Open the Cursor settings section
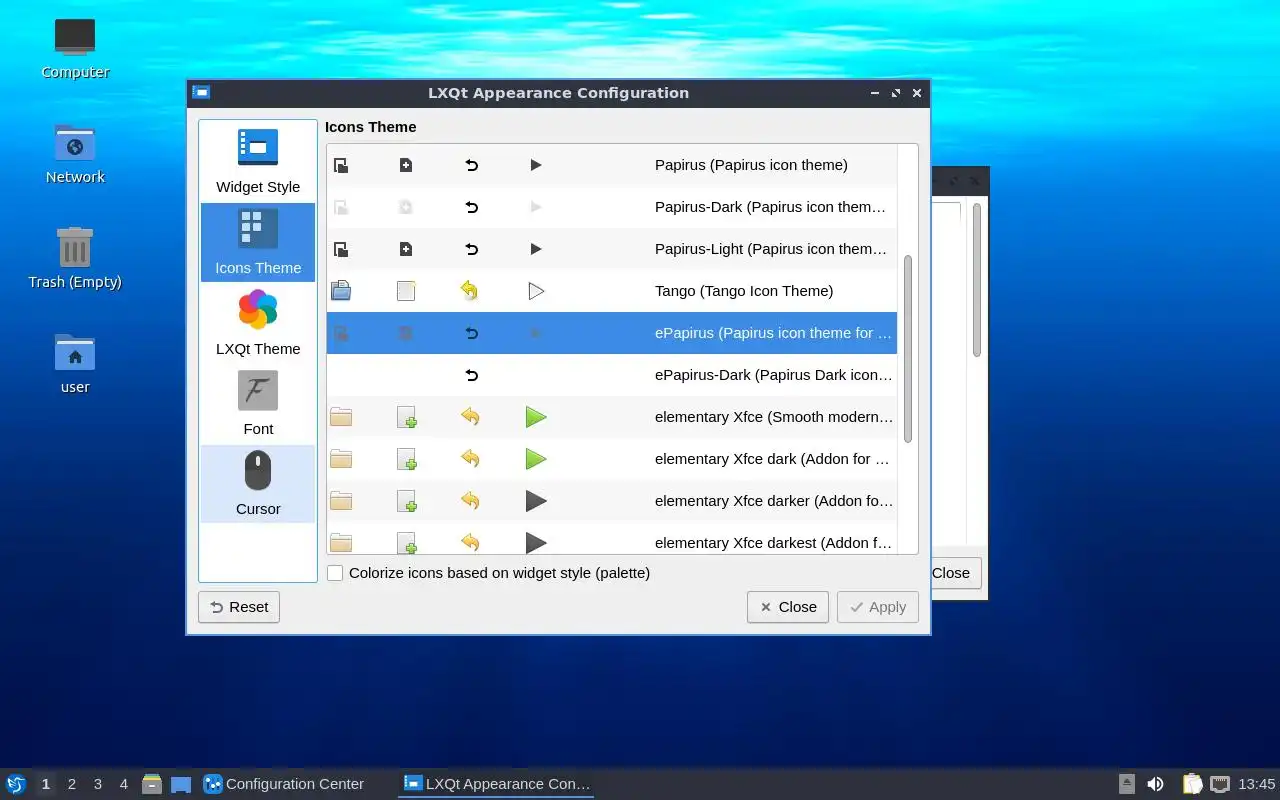1280x800 pixels. [x=258, y=484]
